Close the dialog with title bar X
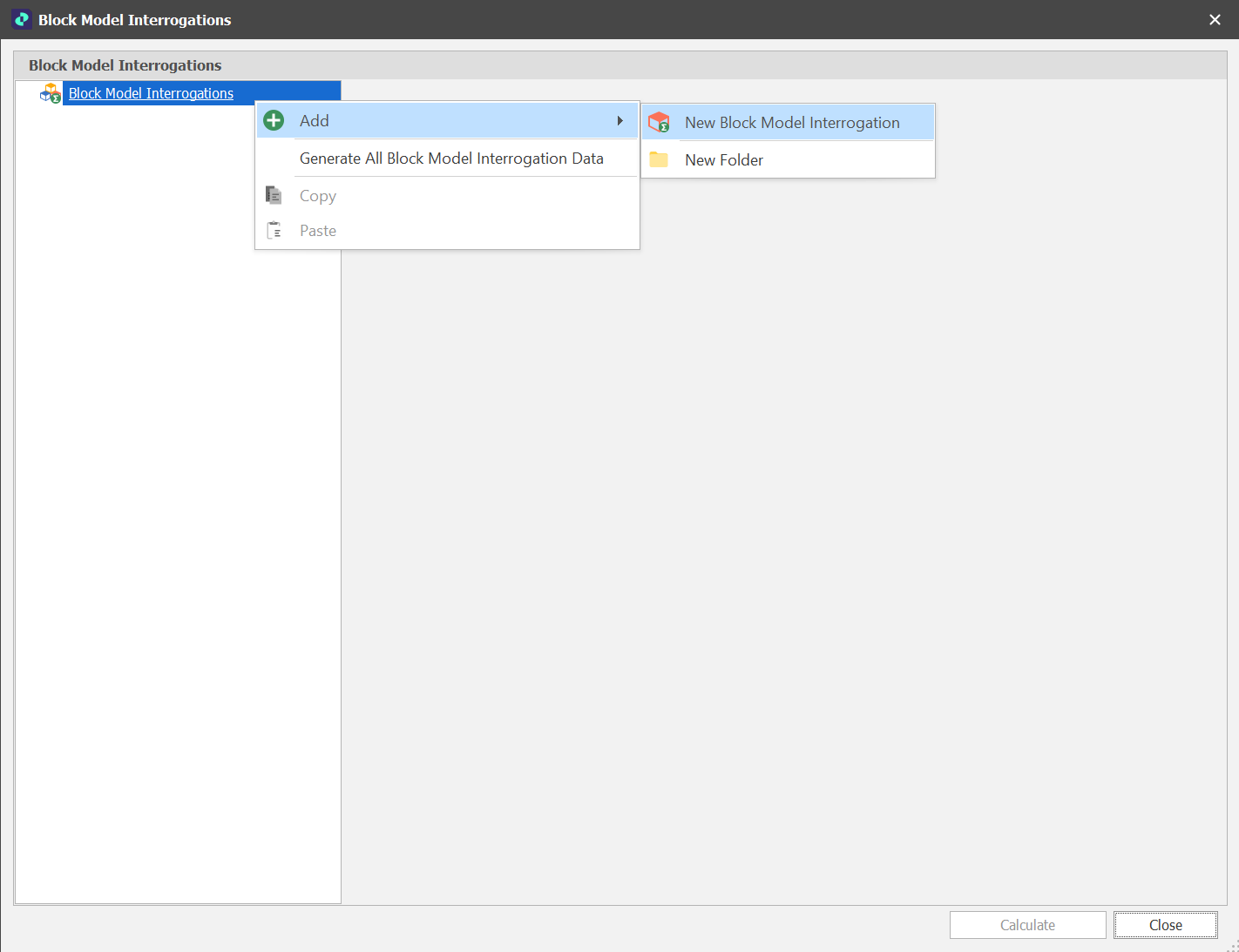This screenshot has height=952, width=1239. point(1215,19)
